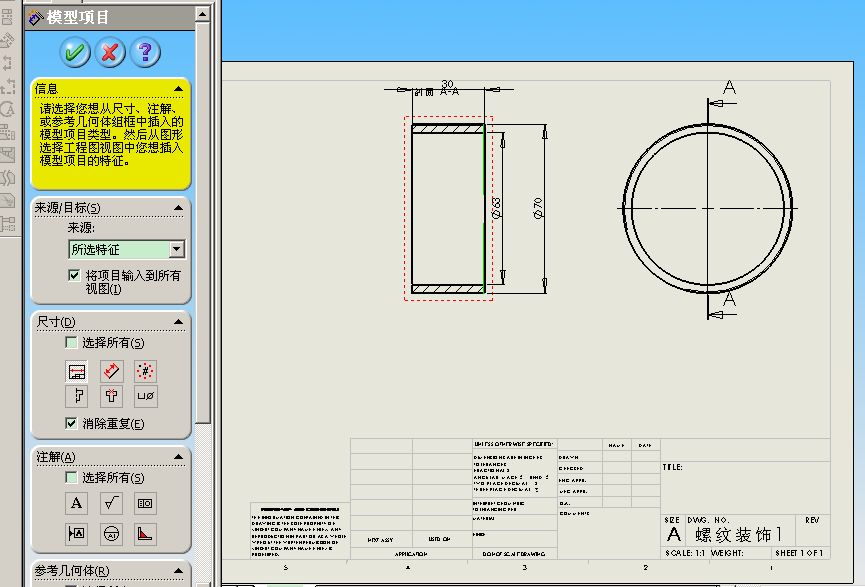Image resolution: width=865 pixels, height=587 pixels.
Task: Select the Not marked for drawing icon
Action: coord(111,371)
